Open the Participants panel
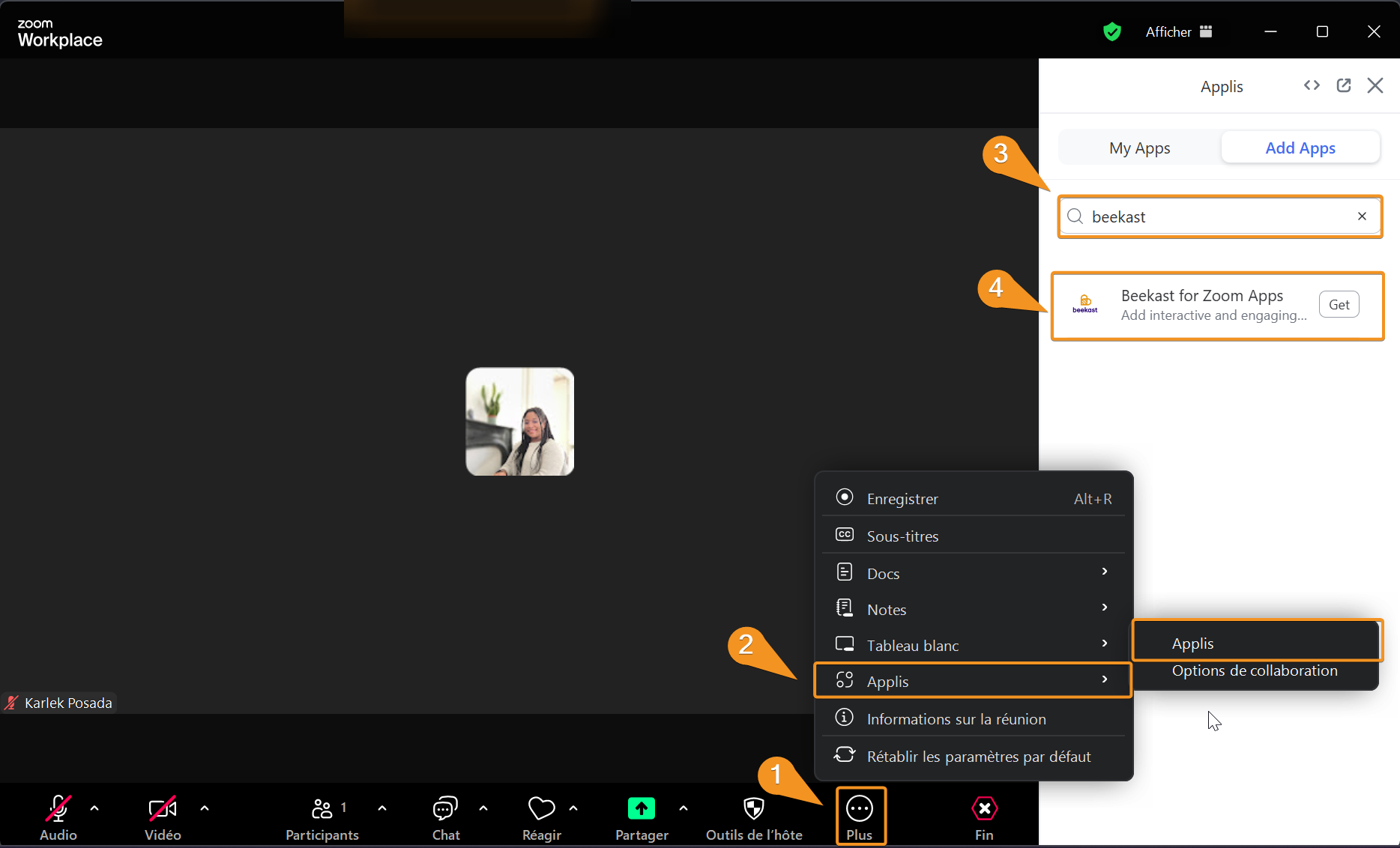 322,817
